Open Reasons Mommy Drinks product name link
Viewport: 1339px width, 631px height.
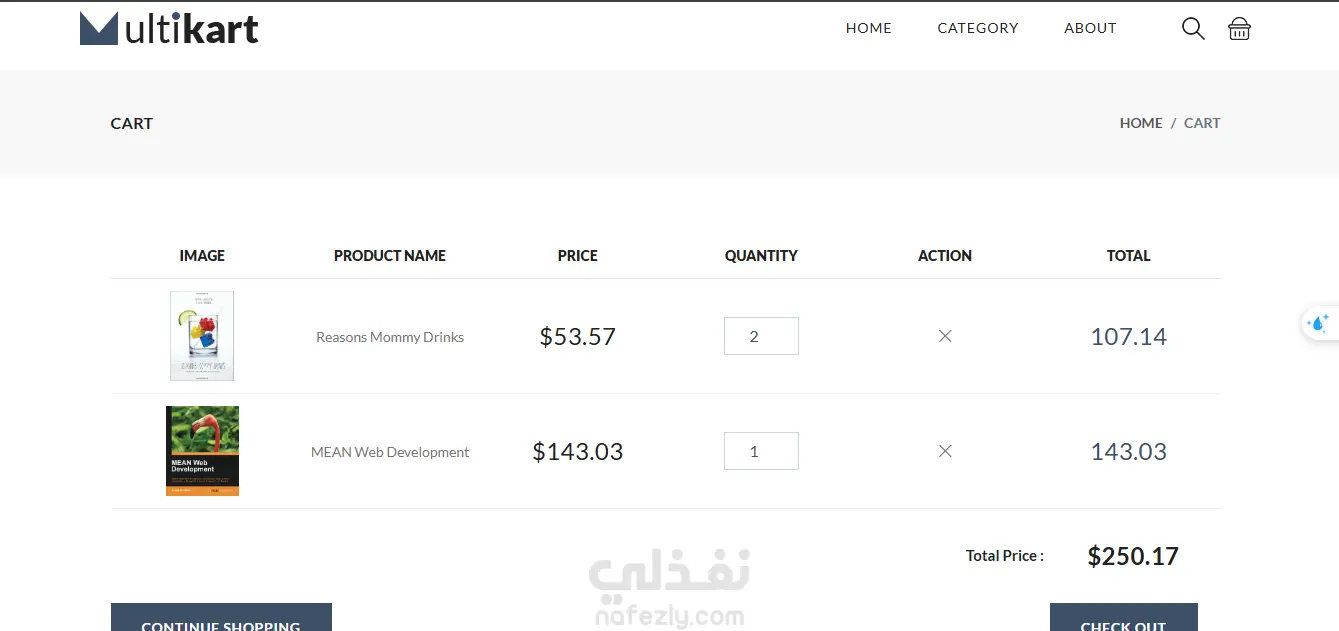click(x=390, y=337)
